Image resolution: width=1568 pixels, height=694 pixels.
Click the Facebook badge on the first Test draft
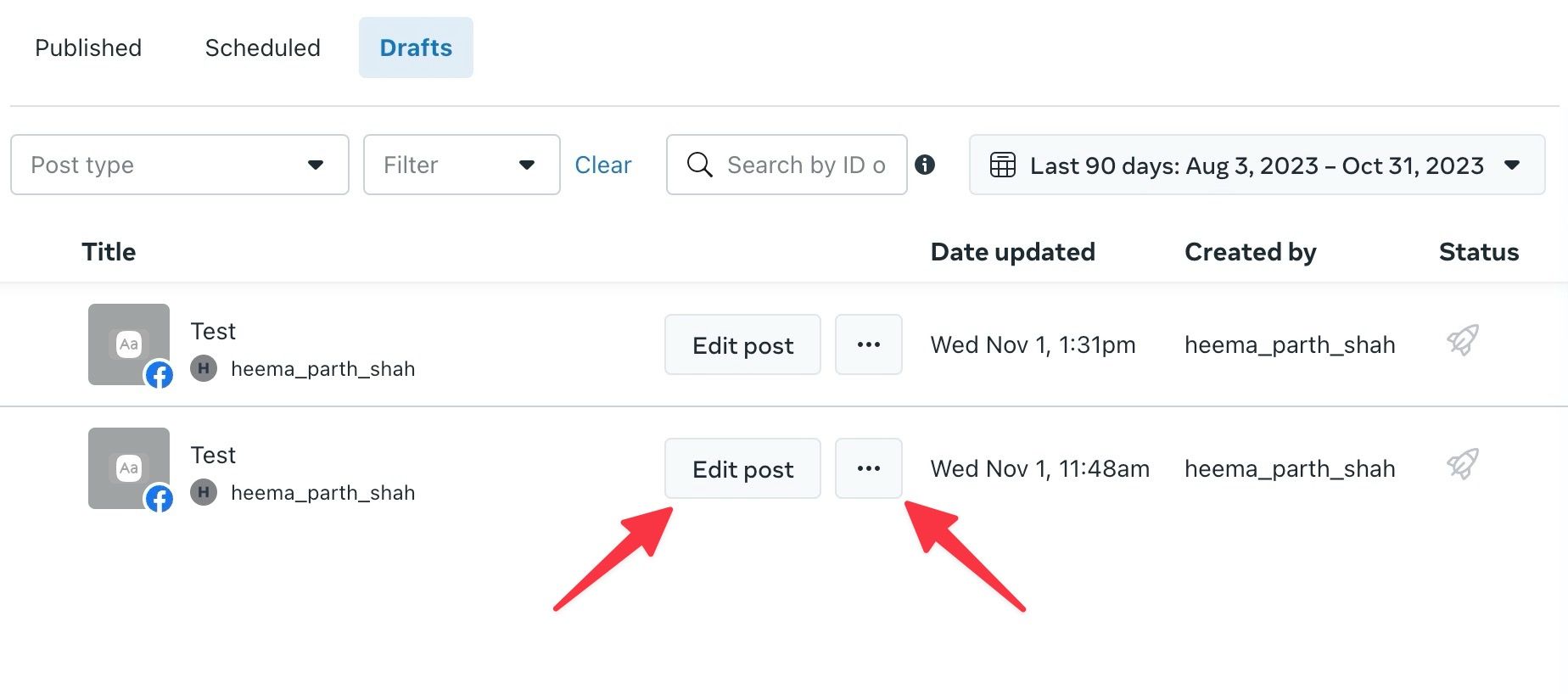(x=160, y=374)
